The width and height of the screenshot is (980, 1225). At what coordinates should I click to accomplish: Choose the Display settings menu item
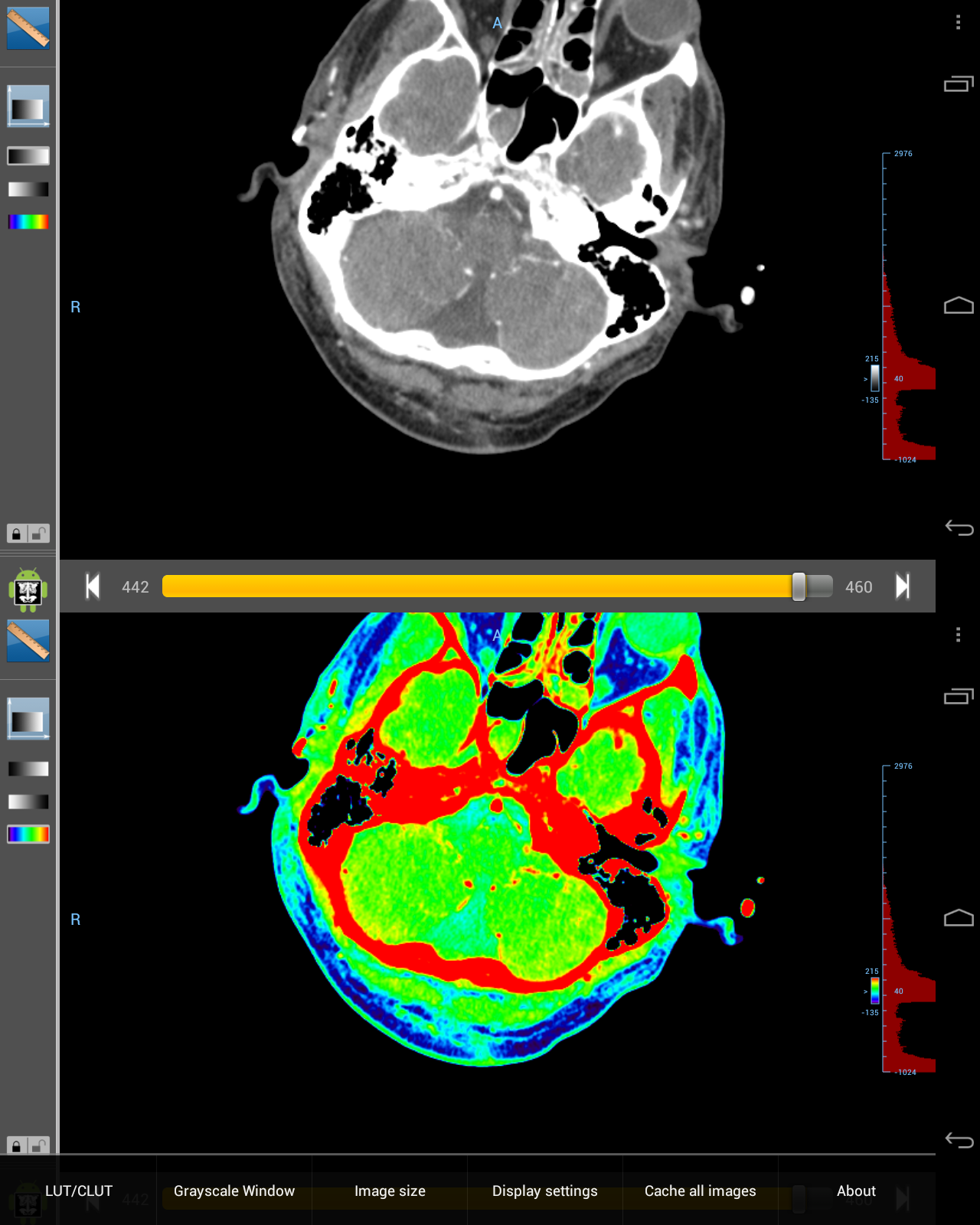tap(544, 1191)
